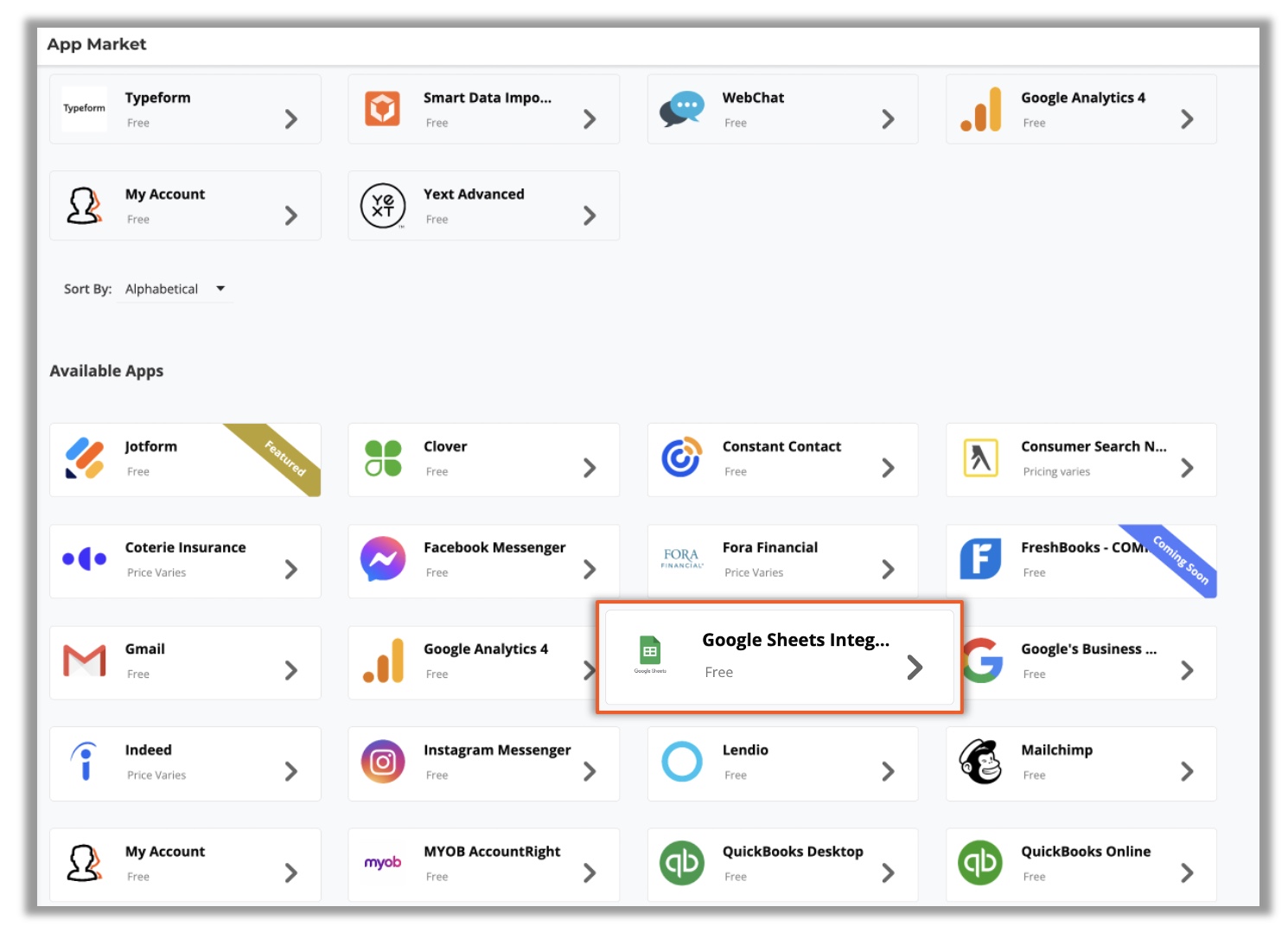The height and width of the screenshot is (939, 1288).
Task: Click 'Free' label under Instagram Messenger
Action: pyautogui.click(x=437, y=775)
